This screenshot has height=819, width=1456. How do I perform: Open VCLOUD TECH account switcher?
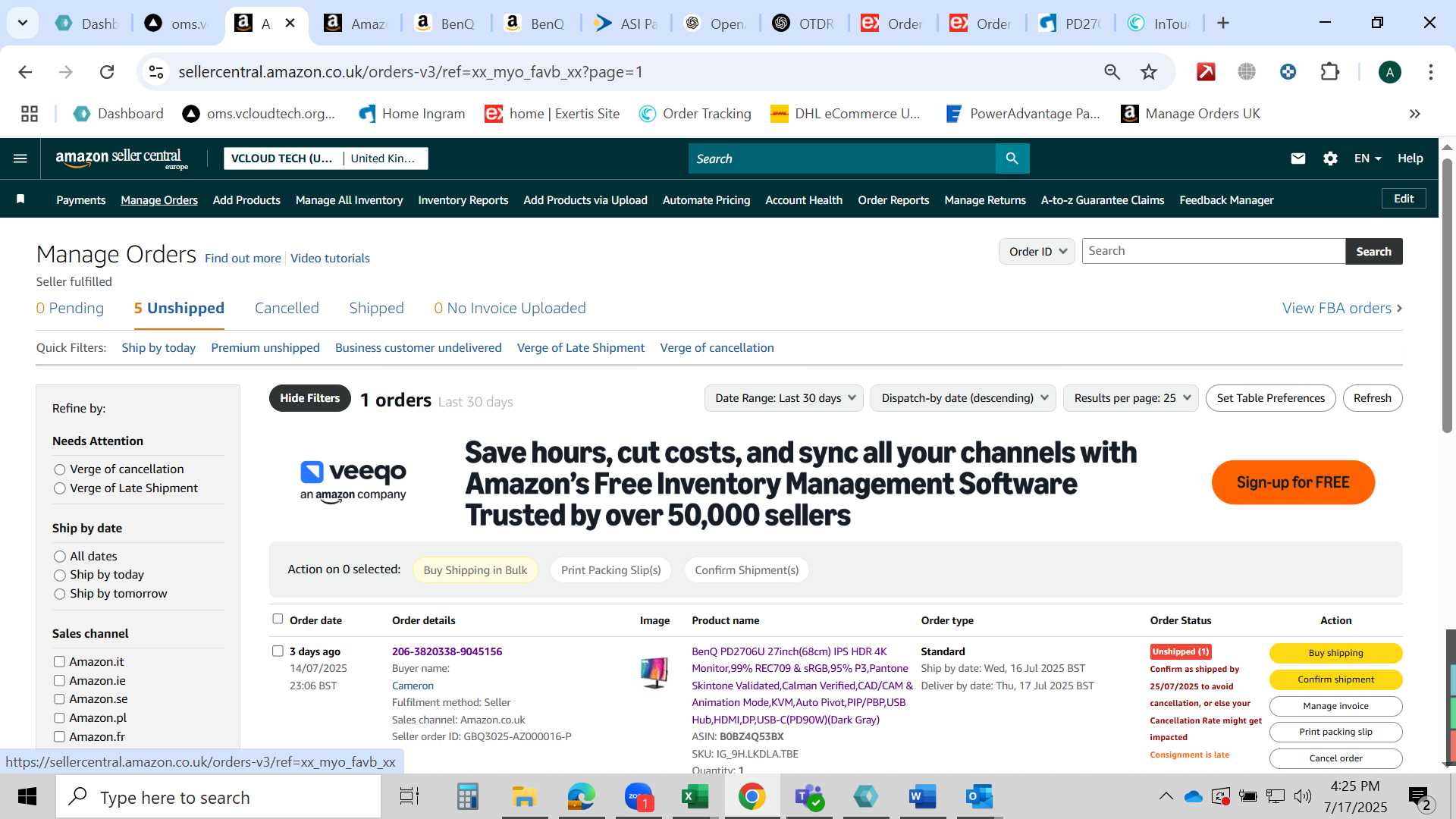[326, 158]
